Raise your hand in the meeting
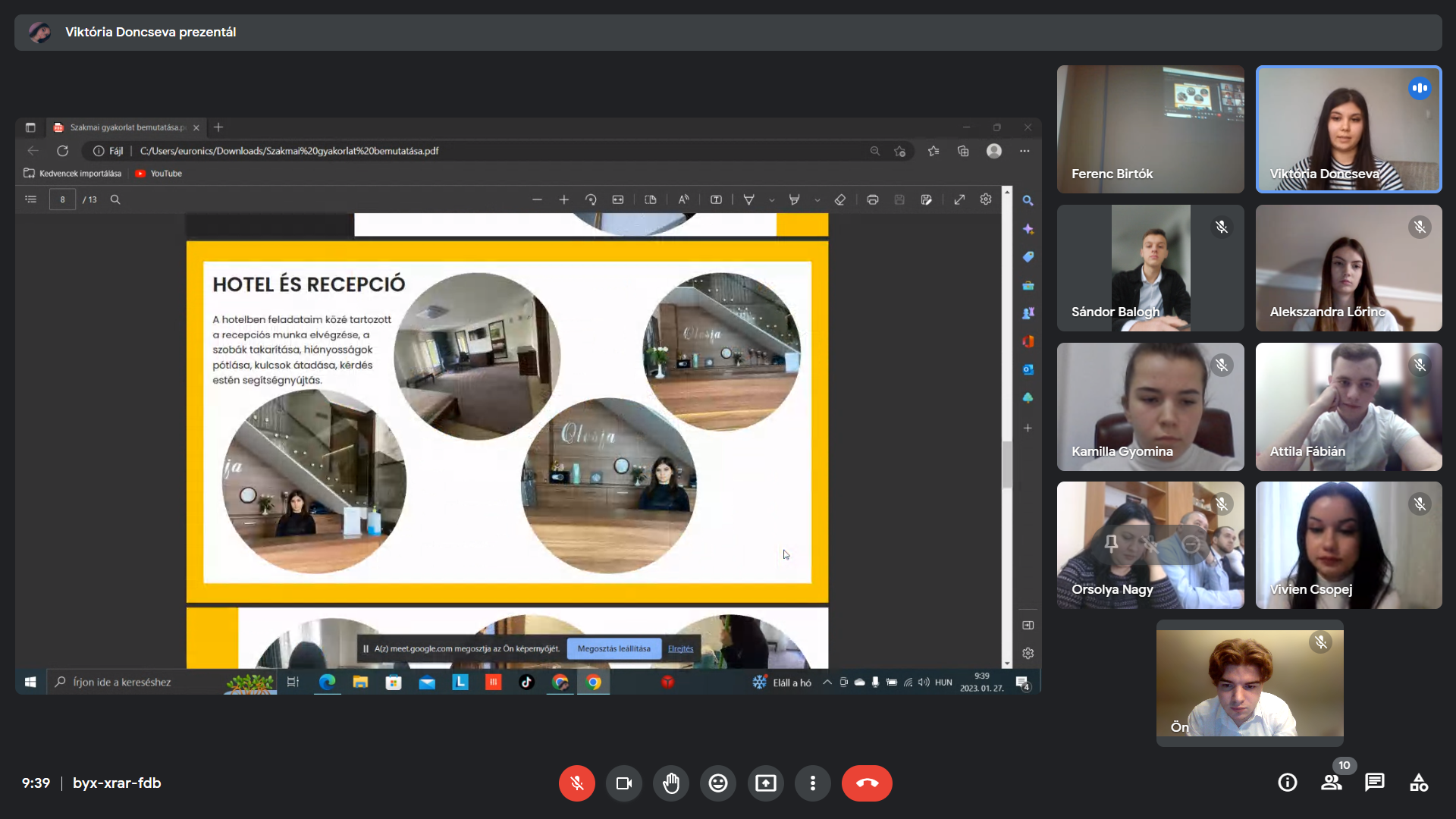Screen dimensions: 1456x819 (x=671, y=783)
